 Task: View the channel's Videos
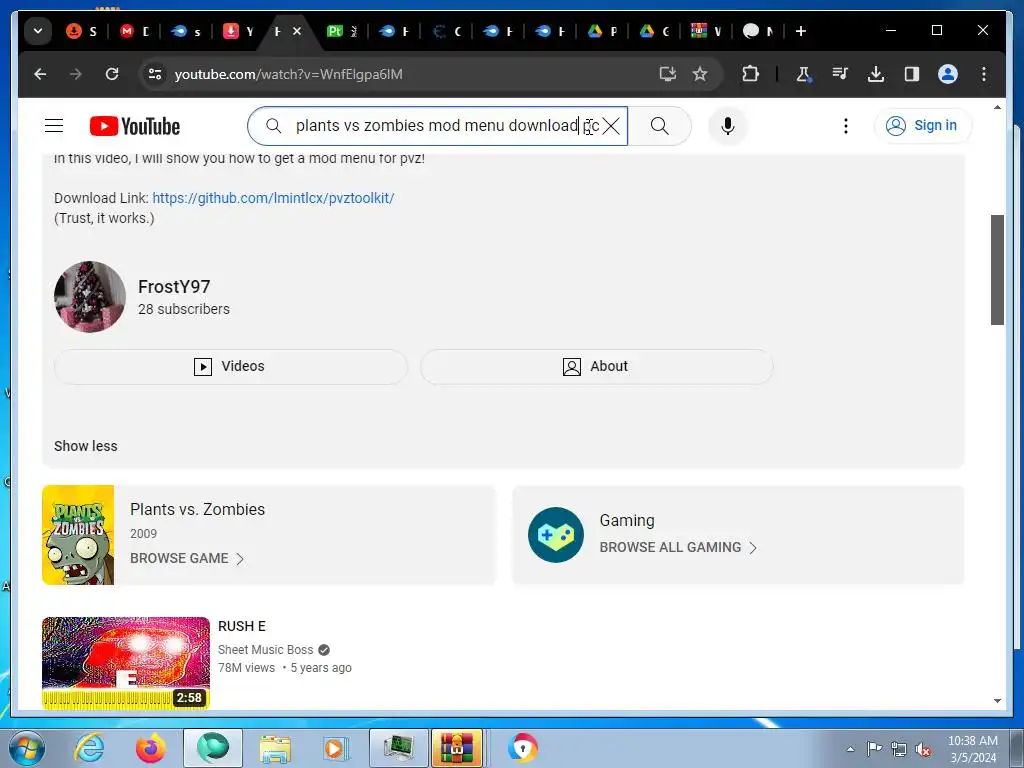(231, 366)
